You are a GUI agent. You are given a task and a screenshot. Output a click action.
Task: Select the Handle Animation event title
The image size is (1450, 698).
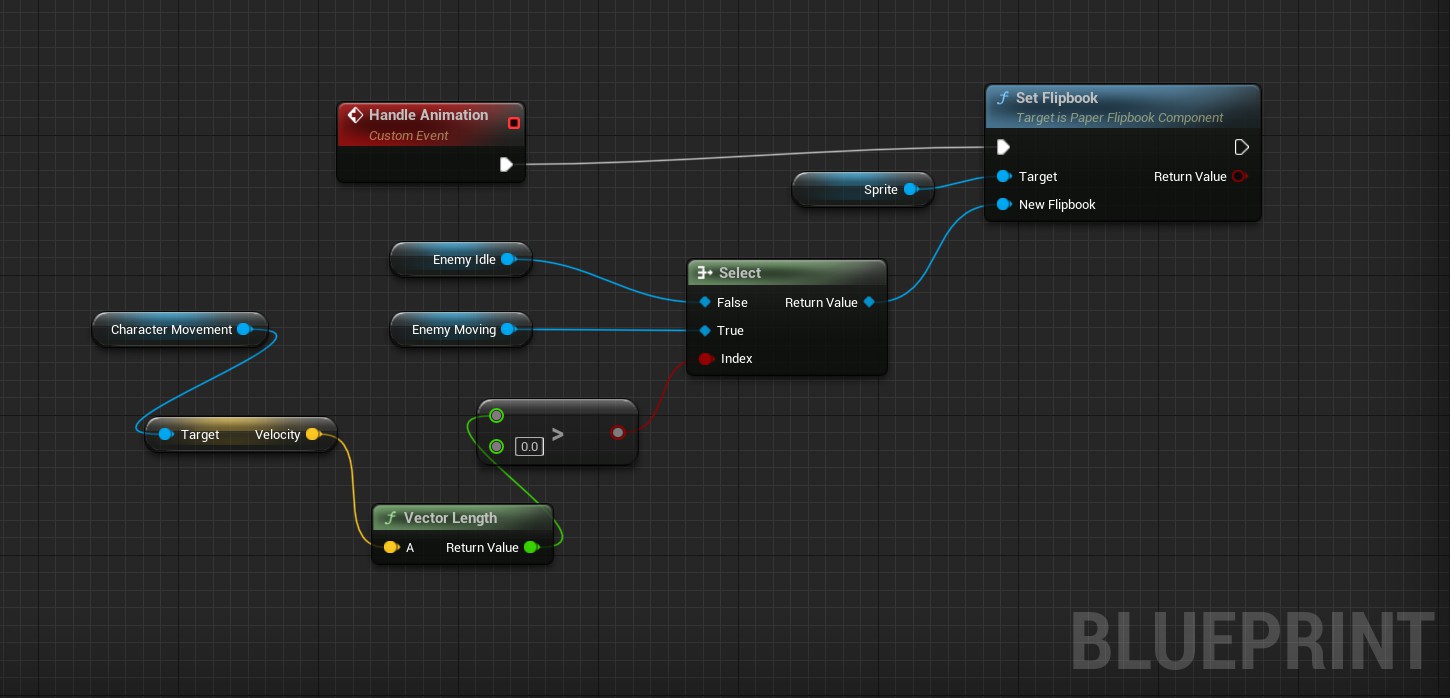coord(428,115)
